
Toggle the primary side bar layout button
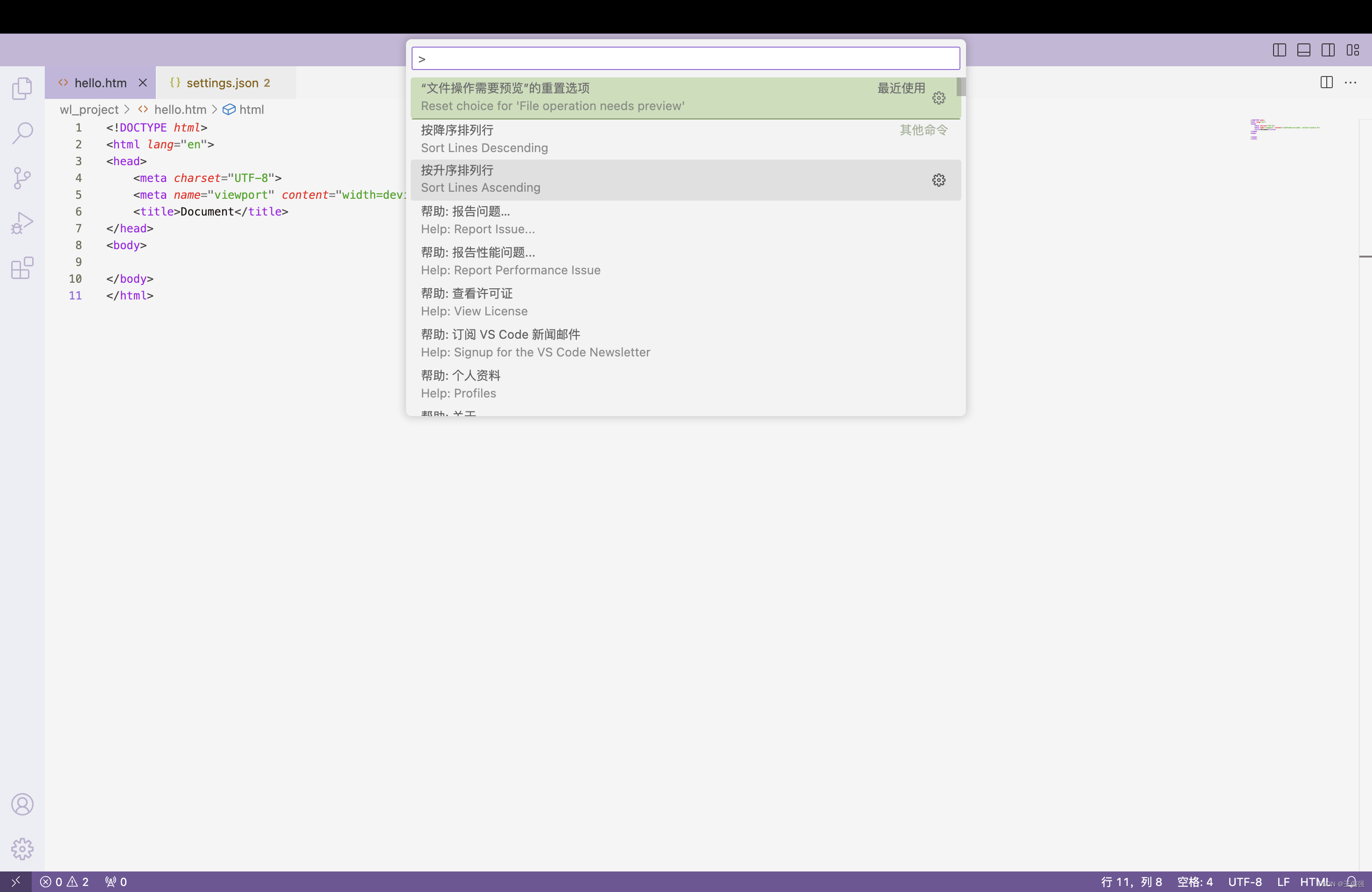point(1279,50)
